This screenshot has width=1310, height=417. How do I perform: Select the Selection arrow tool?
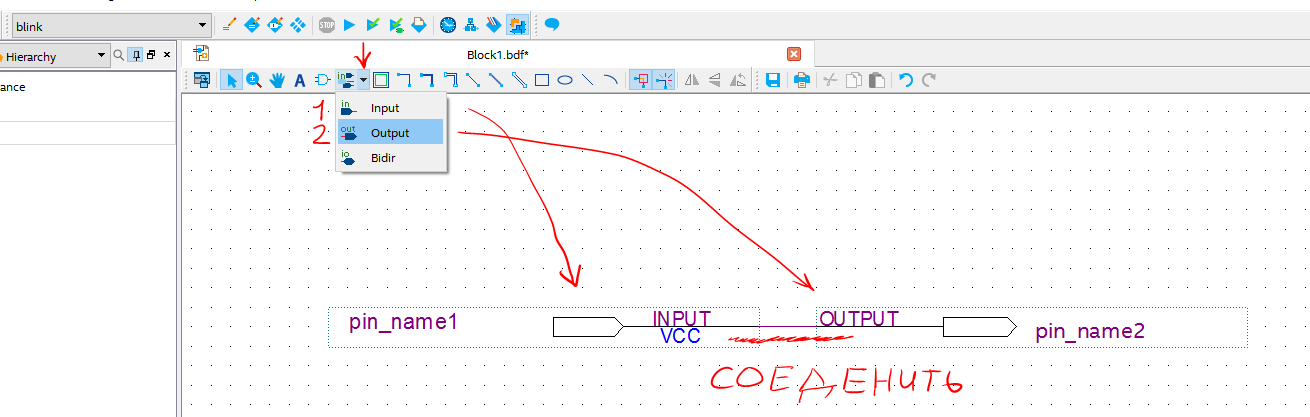[231, 80]
